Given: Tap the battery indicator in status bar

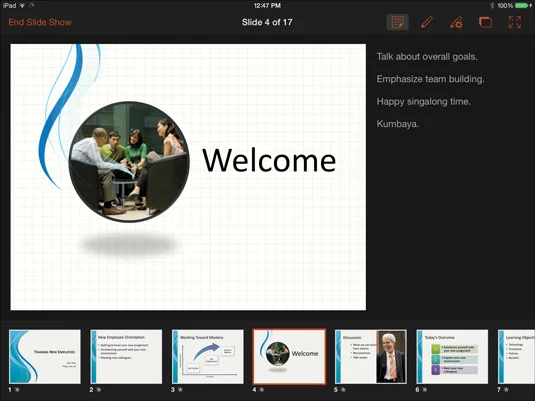Looking at the screenshot, I should (x=524, y=5).
